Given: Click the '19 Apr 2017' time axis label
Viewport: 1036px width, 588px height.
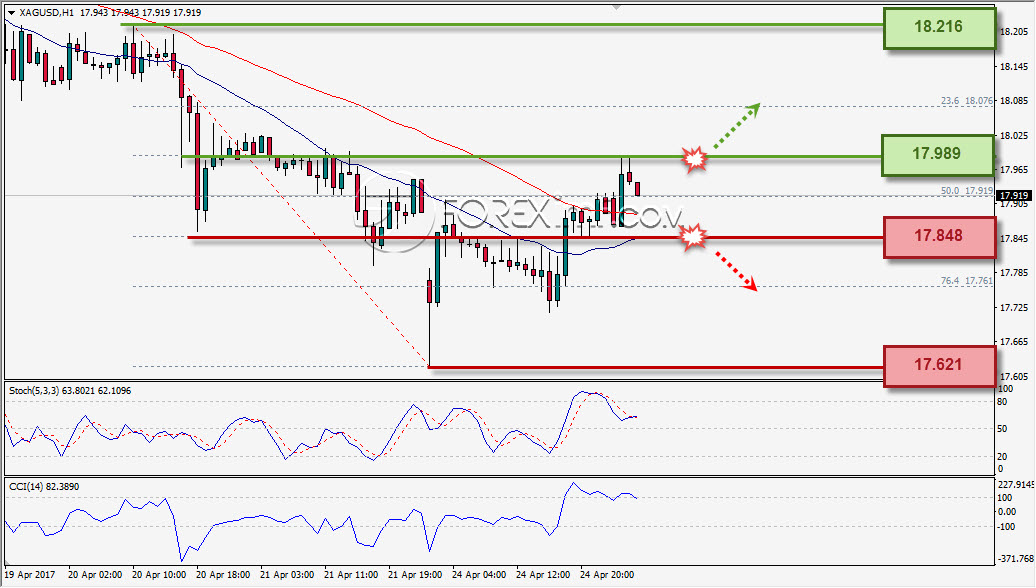Looking at the screenshot, I should pos(31,575).
